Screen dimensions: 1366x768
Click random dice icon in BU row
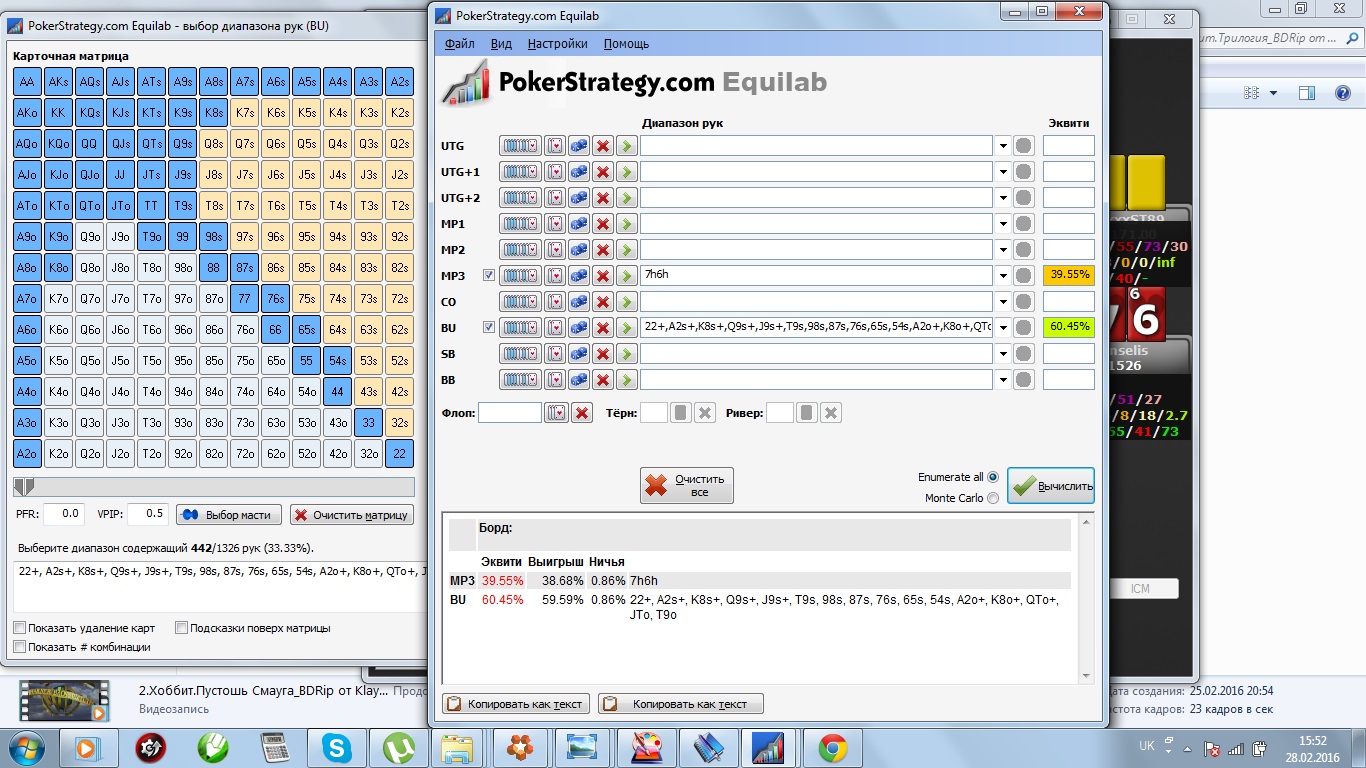[579, 328]
